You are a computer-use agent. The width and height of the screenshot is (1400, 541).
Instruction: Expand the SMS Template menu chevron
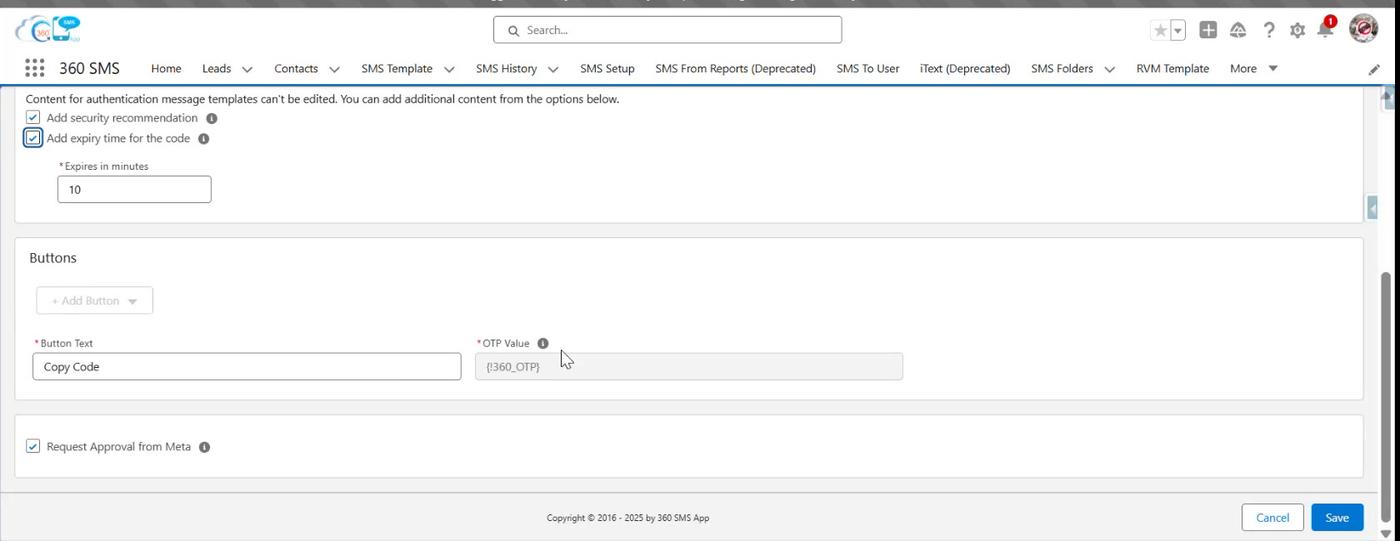[x=449, y=69]
